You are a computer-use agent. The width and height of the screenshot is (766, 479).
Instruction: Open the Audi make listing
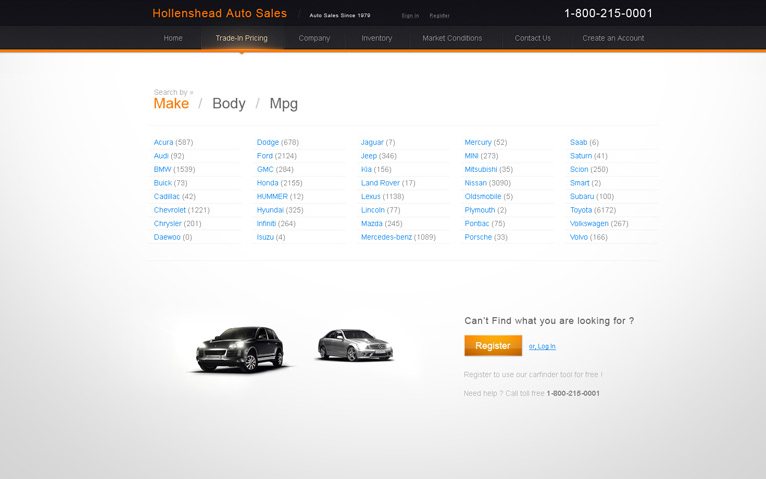coord(161,156)
